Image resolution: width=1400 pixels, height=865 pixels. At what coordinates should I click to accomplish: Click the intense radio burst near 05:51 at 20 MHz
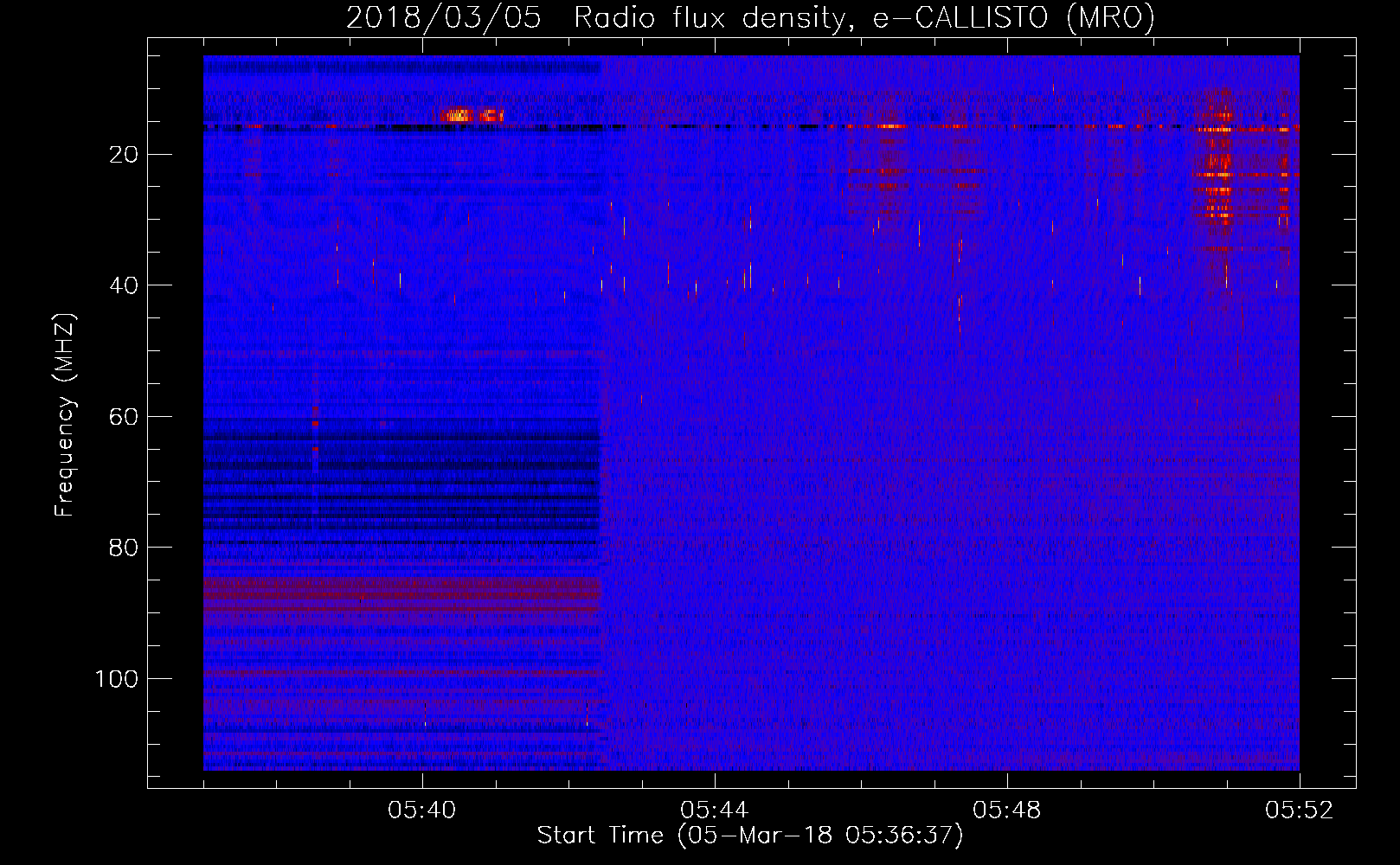point(1219,164)
